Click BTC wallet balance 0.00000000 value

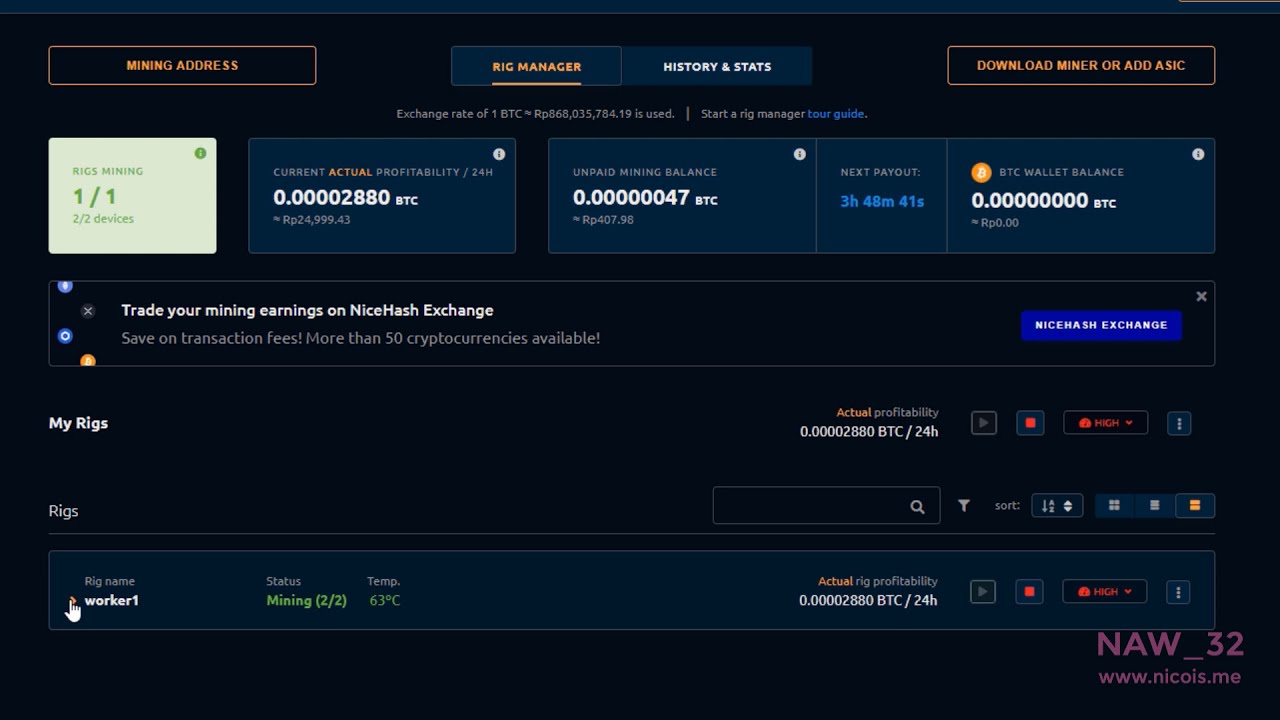1043,201
